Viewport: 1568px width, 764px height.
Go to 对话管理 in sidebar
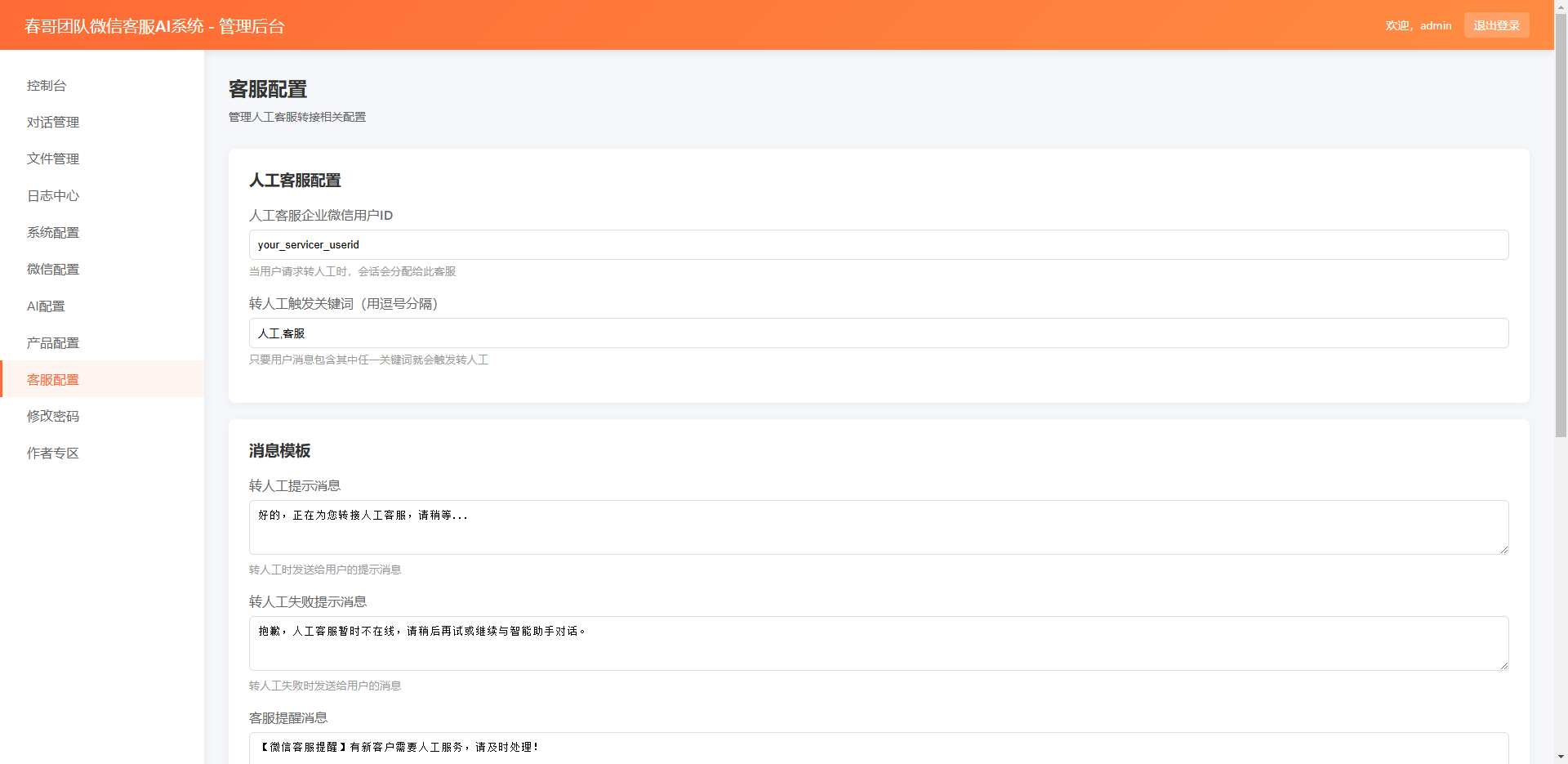click(x=53, y=123)
